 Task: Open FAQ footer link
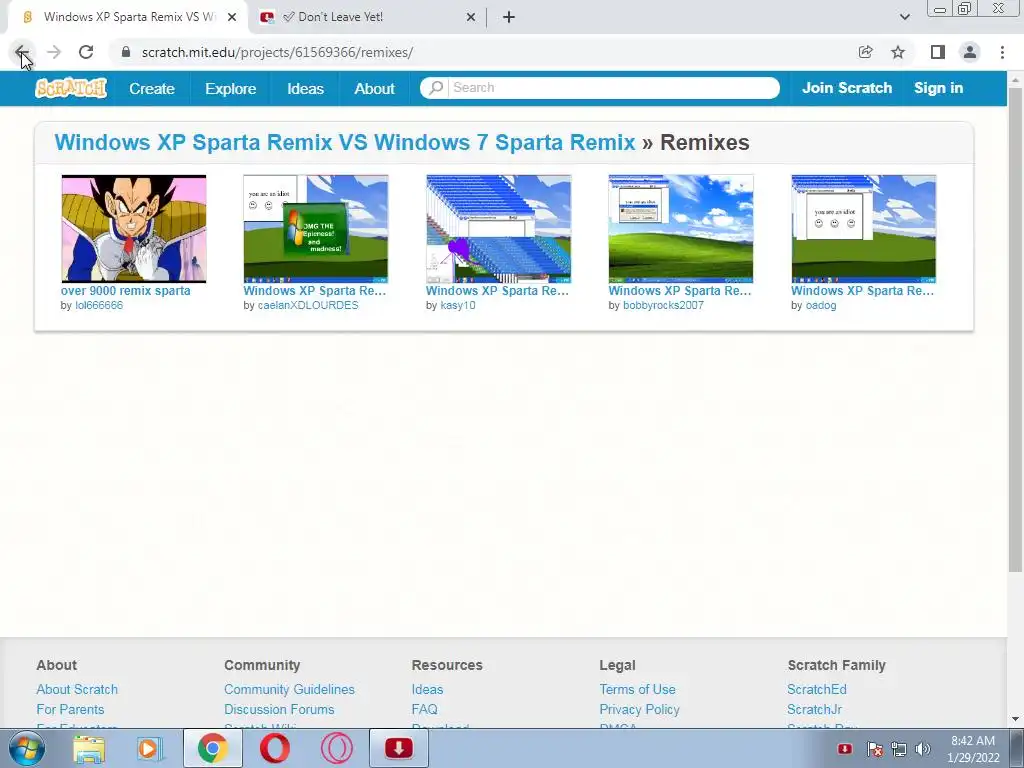(x=424, y=709)
